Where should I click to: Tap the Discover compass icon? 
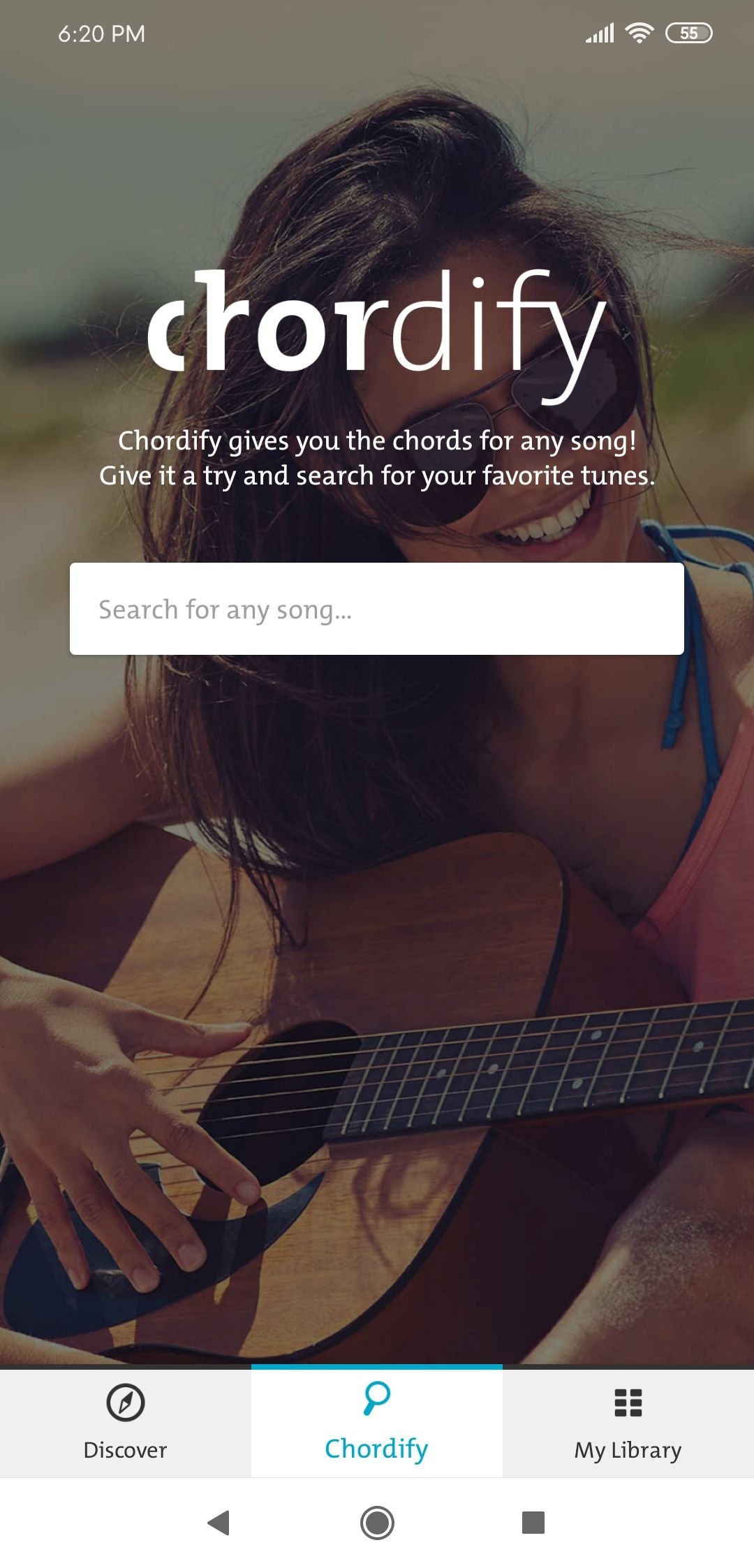tap(125, 1402)
